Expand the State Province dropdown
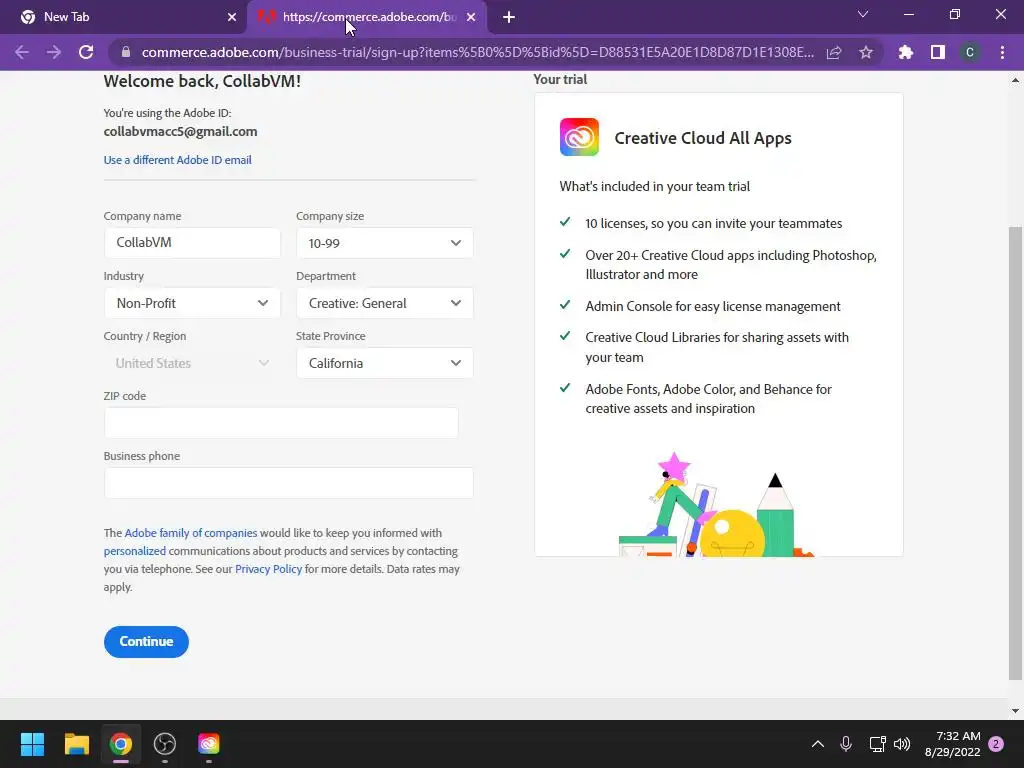This screenshot has height=768, width=1024. 385,363
